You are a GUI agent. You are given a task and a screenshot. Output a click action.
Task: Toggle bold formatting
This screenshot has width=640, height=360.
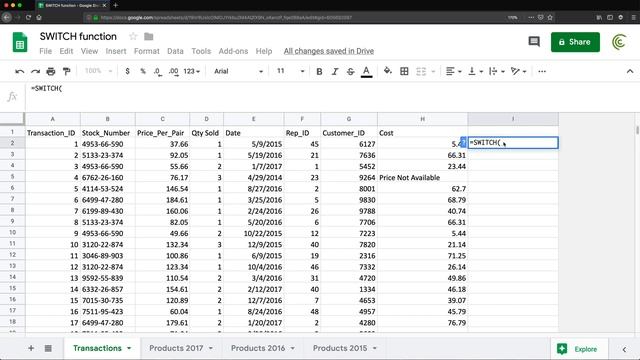click(x=319, y=71)
